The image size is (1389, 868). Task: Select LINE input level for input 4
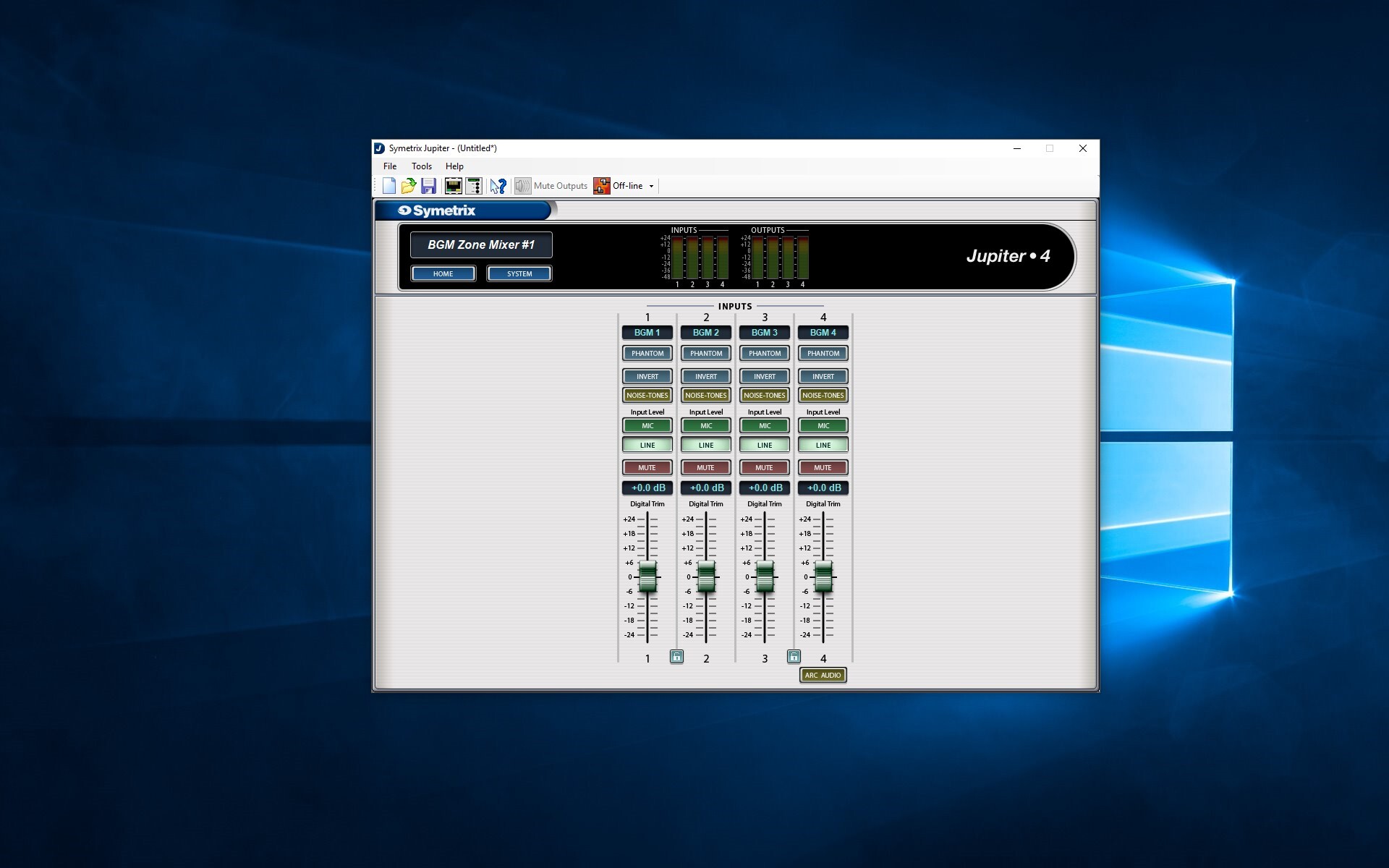tap(823, 446)
